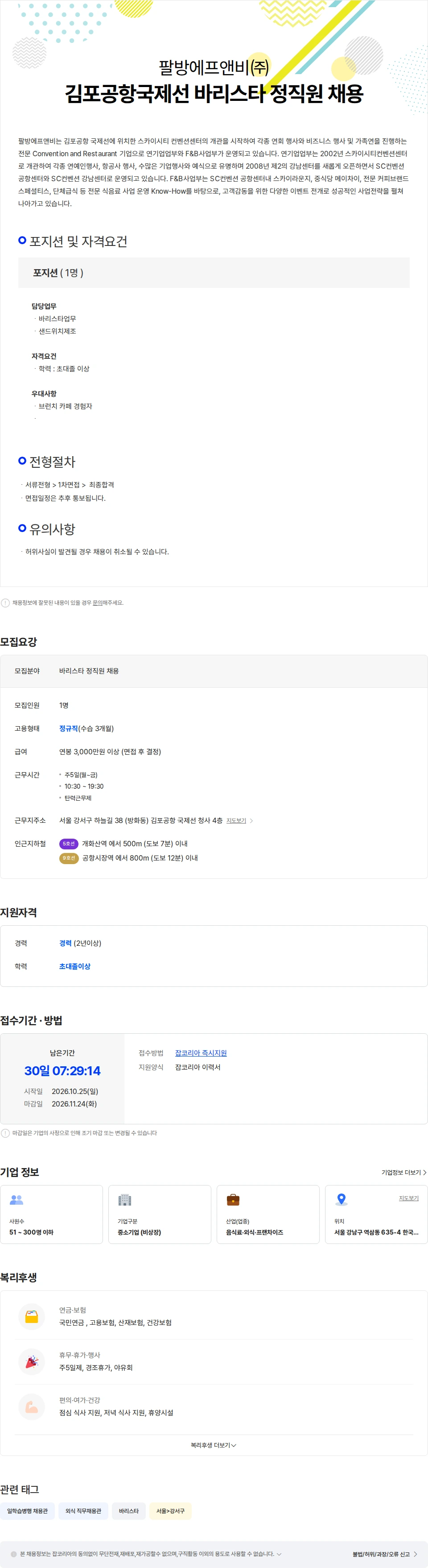Click the 브런치 카페 경험자 preference line
This screenshot has height=1568, width=428.
[66, 406]
